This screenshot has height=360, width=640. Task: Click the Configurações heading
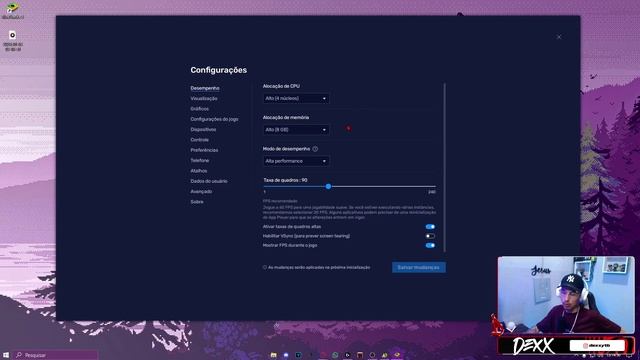point(218,70)
